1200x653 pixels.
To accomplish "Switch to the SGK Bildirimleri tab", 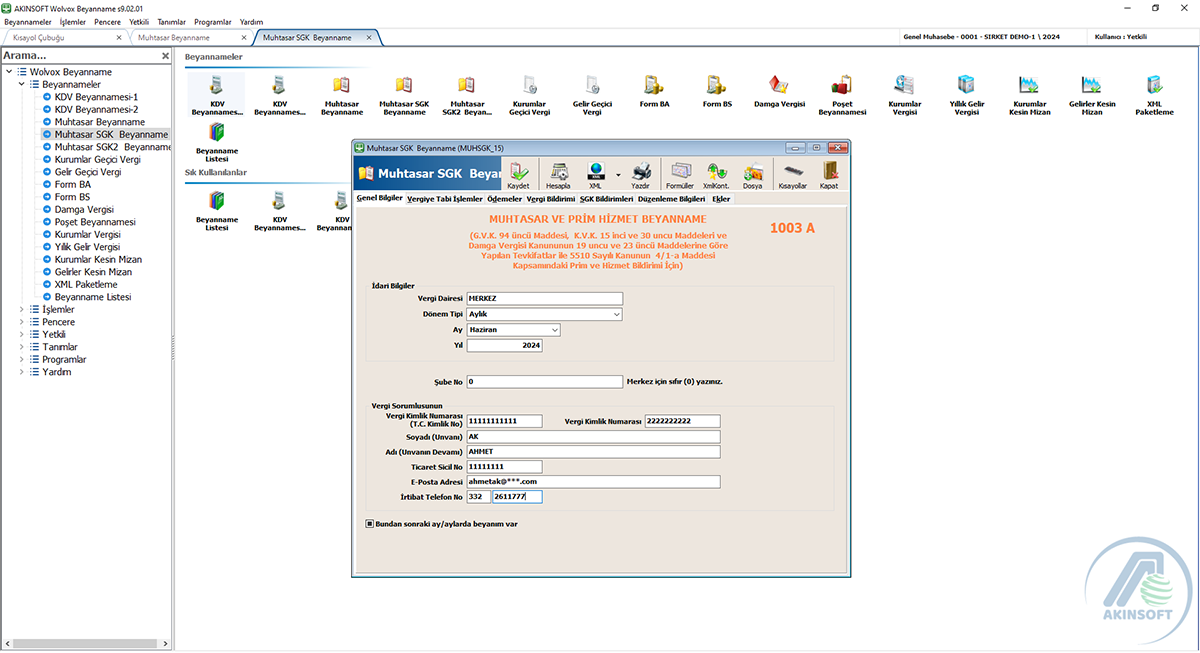I will pyautogui.click(x=606, y=199).
